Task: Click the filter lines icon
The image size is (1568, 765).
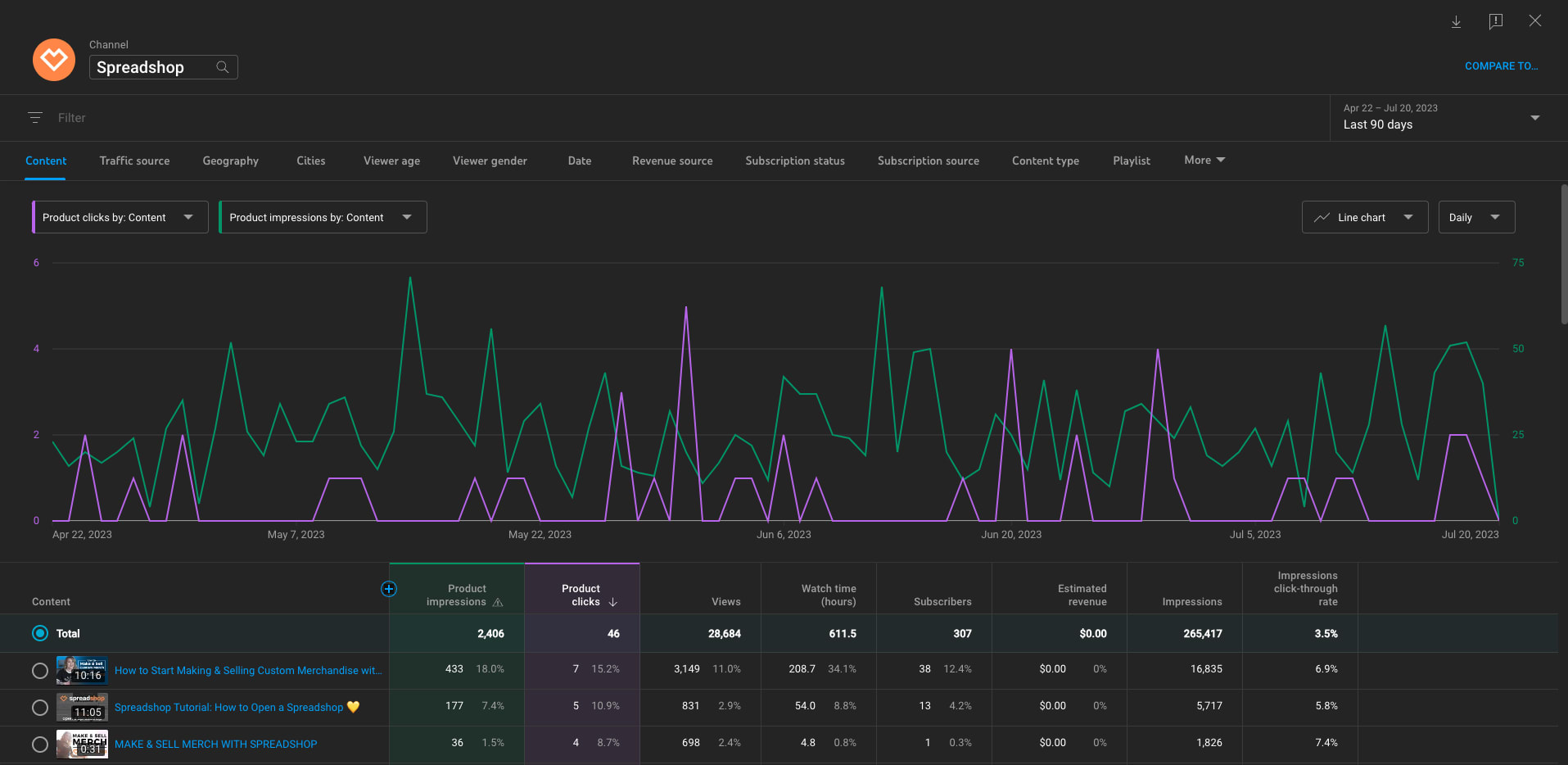Action: (x=35, y=118)
